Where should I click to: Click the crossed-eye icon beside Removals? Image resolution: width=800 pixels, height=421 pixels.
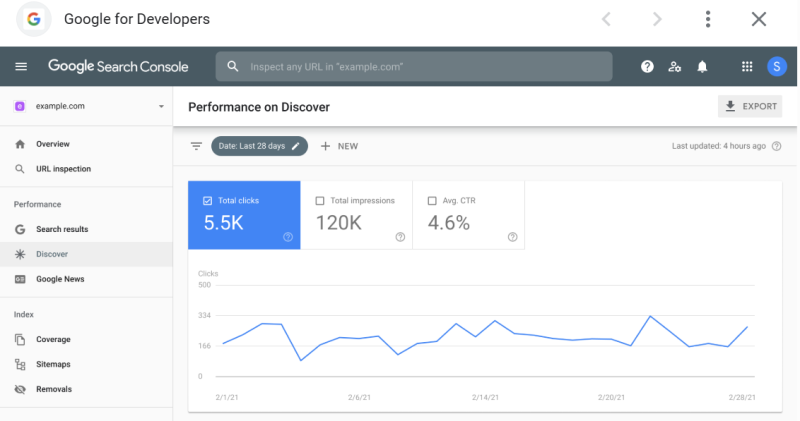[20, 389]
